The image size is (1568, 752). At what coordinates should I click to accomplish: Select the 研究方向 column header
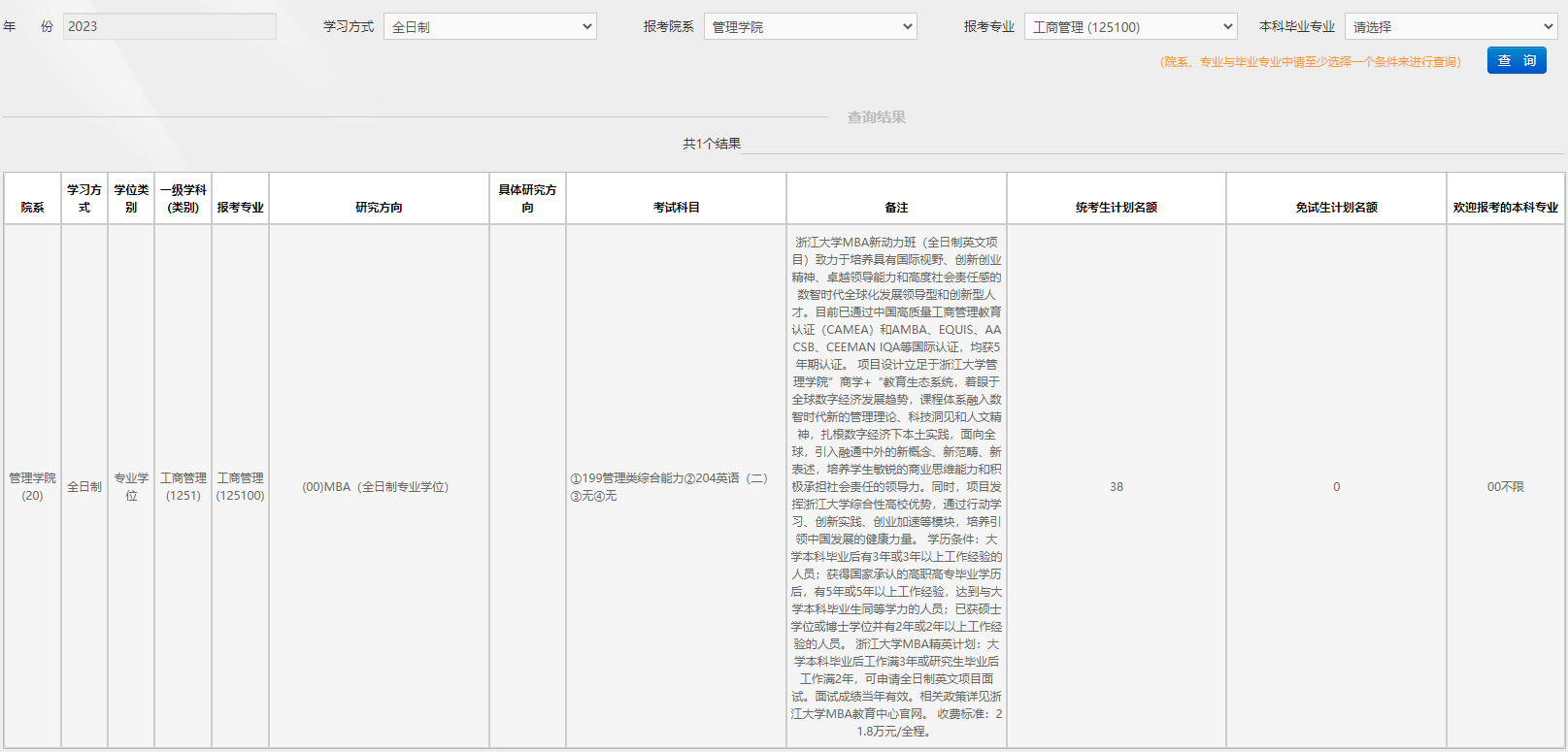coord(379,207)
